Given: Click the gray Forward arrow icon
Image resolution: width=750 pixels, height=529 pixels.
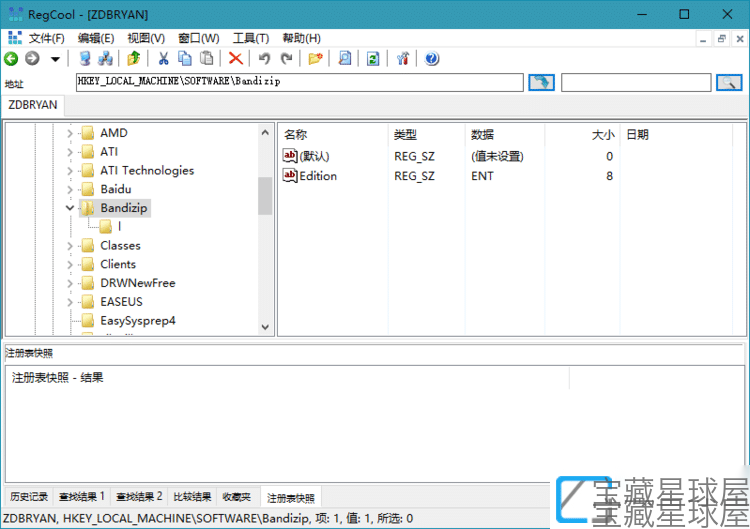Looking at the screenshot, I should [32, 59].
